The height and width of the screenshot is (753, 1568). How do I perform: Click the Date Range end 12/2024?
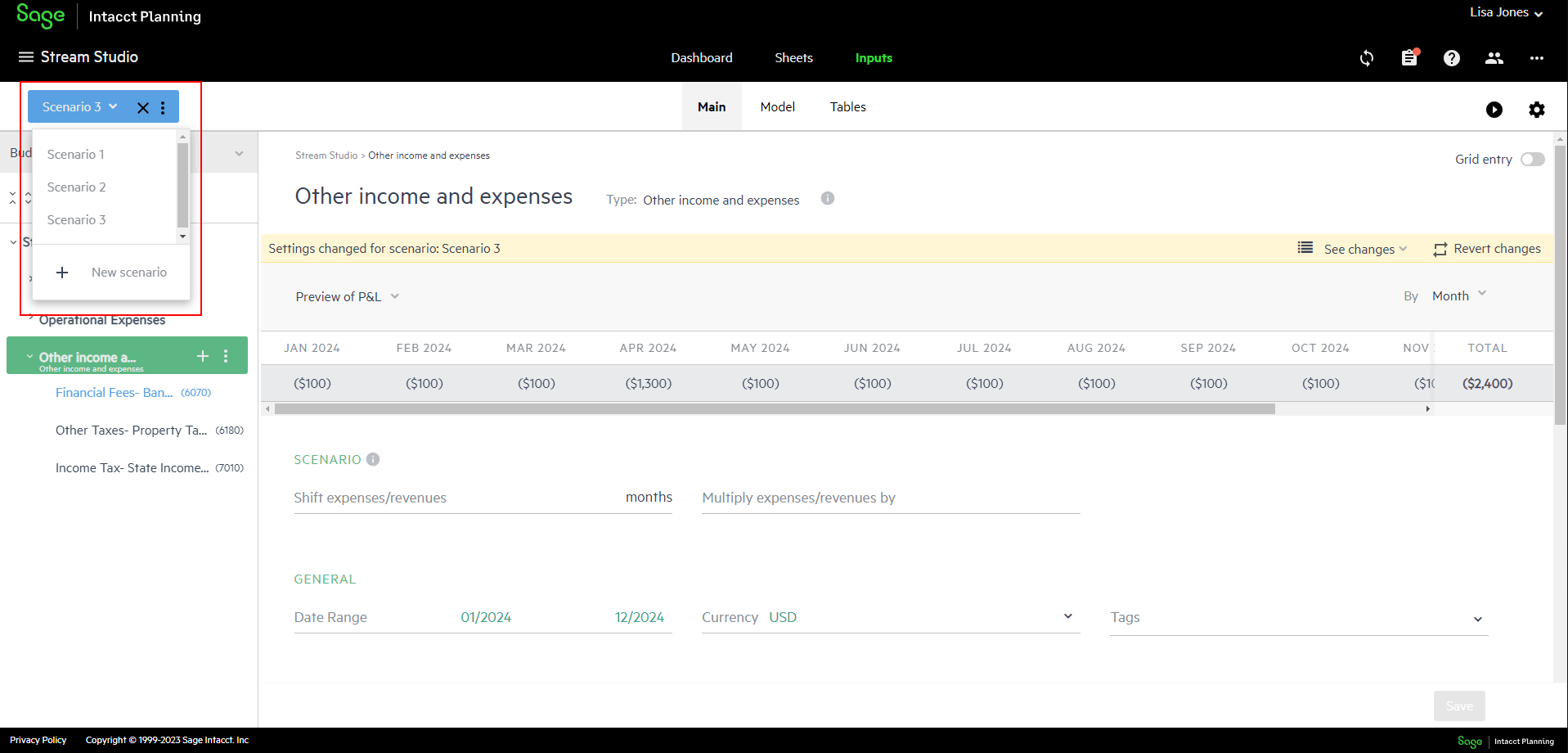640,617
